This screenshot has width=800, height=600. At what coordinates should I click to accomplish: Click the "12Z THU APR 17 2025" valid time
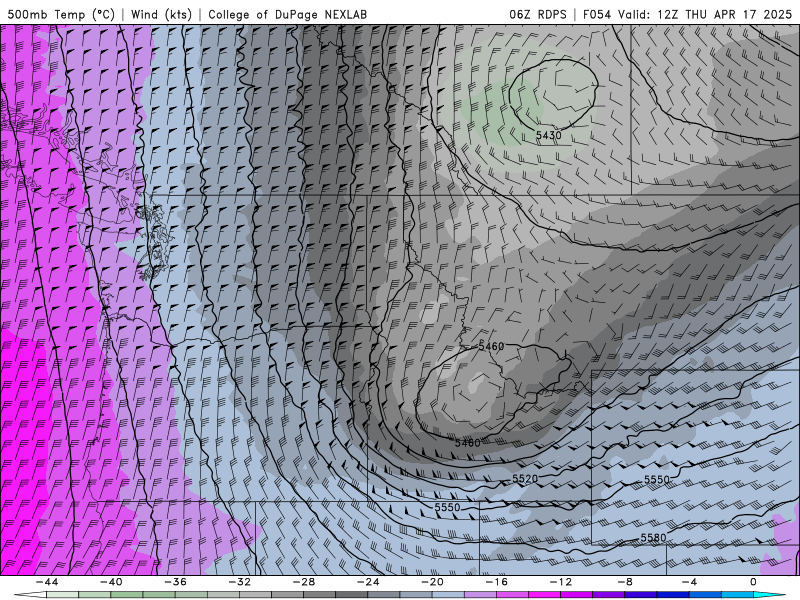tap(724, 14)
